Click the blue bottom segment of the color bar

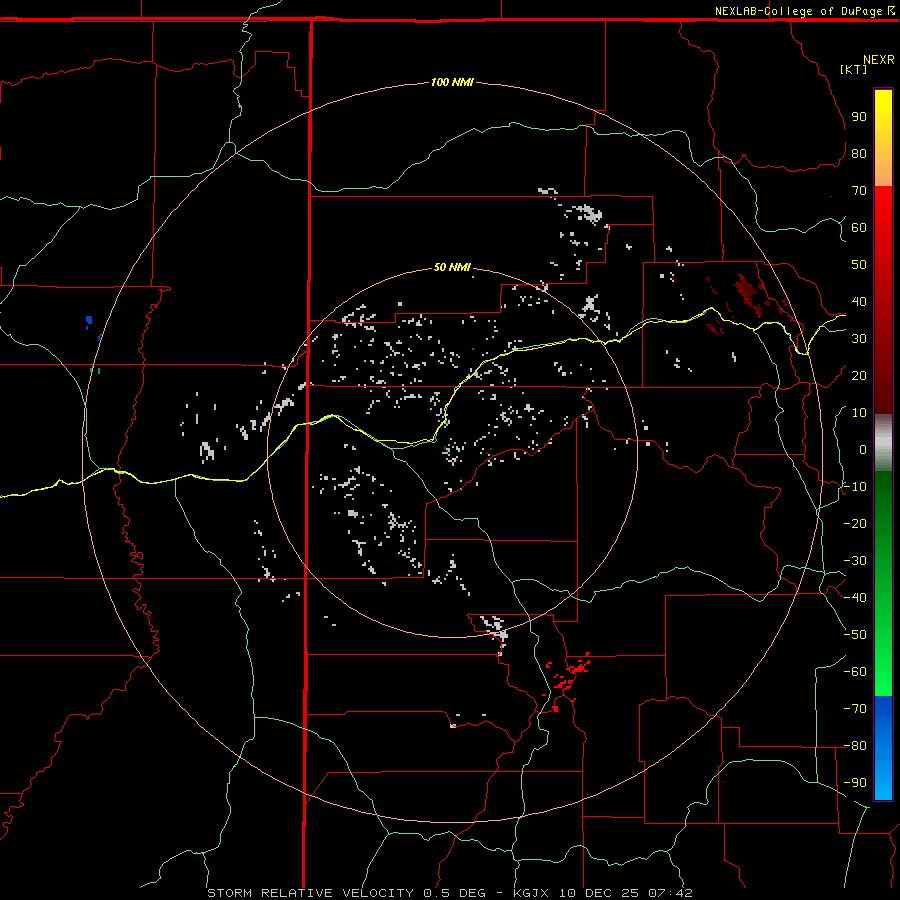pyautogui.click(x=883, y=747)
